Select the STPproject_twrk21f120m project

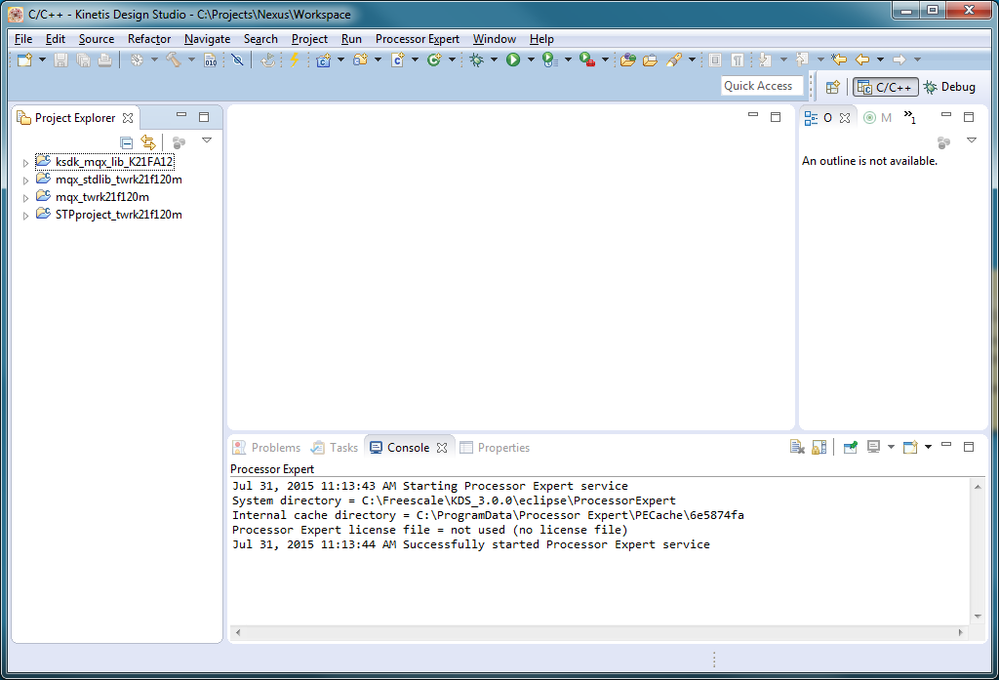(119, 215)
